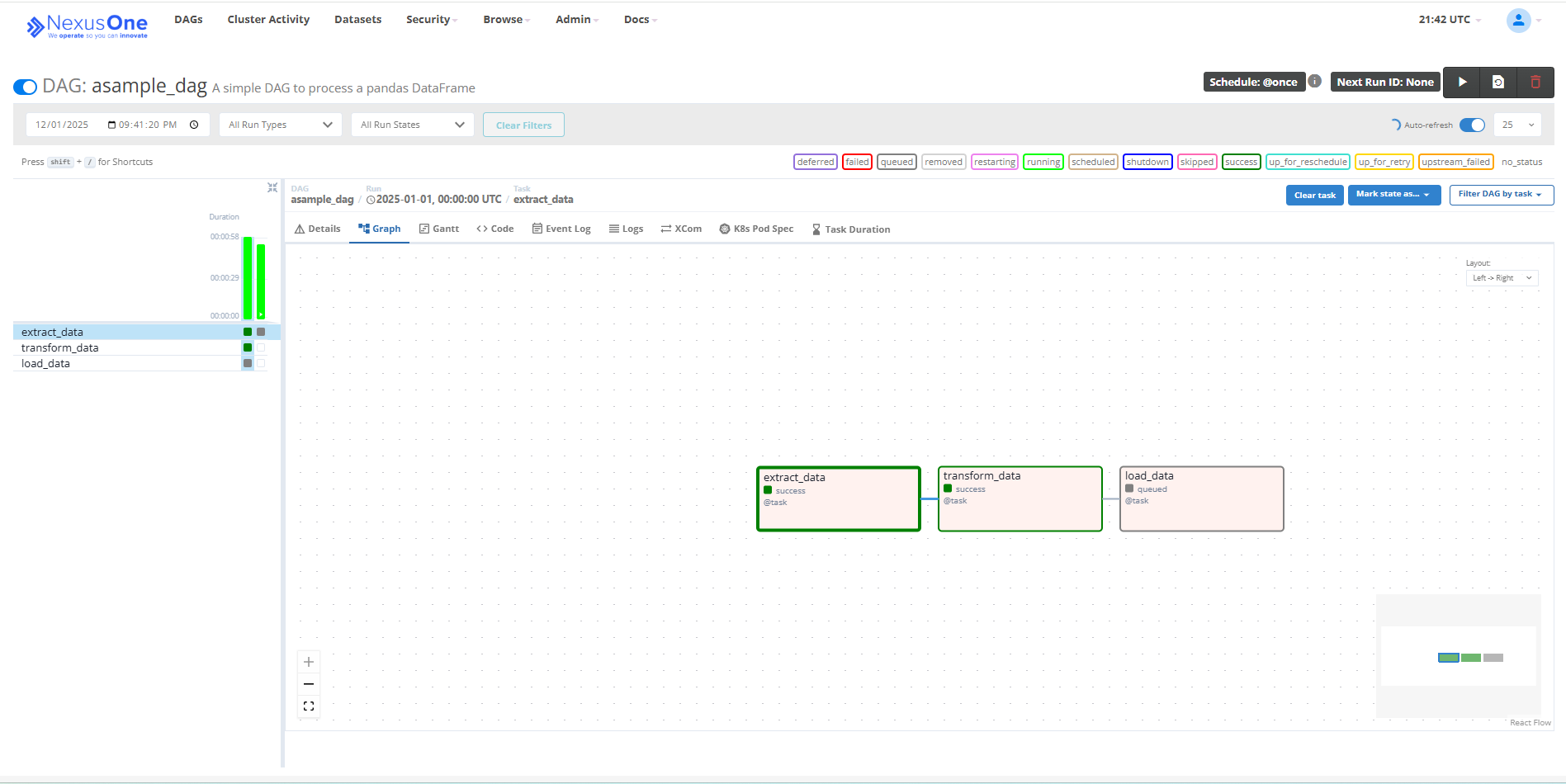Image resolution: width=1566 pixels, height=784 pixels.
Task: Click the reparse DAG refresh icon
Action: pos(1498,82)
